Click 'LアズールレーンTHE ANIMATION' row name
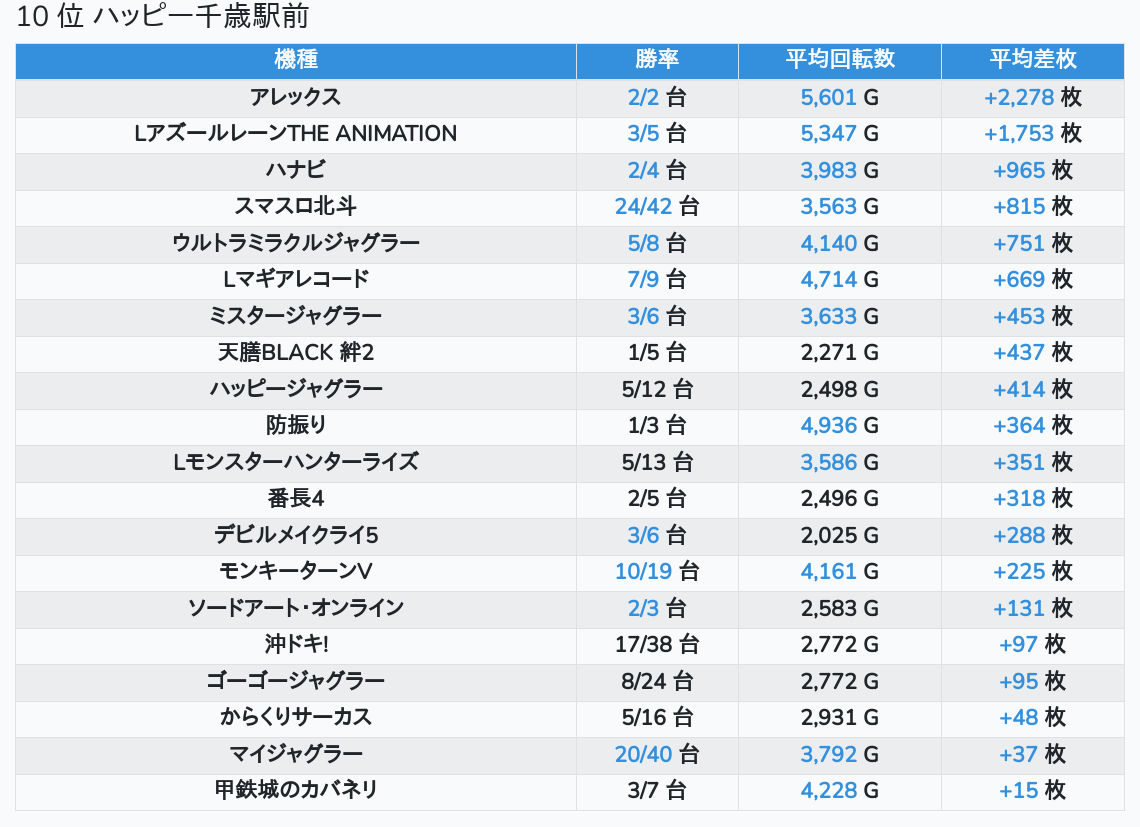The height and width of the screenshot is (827, 1140). pos(296,134)
